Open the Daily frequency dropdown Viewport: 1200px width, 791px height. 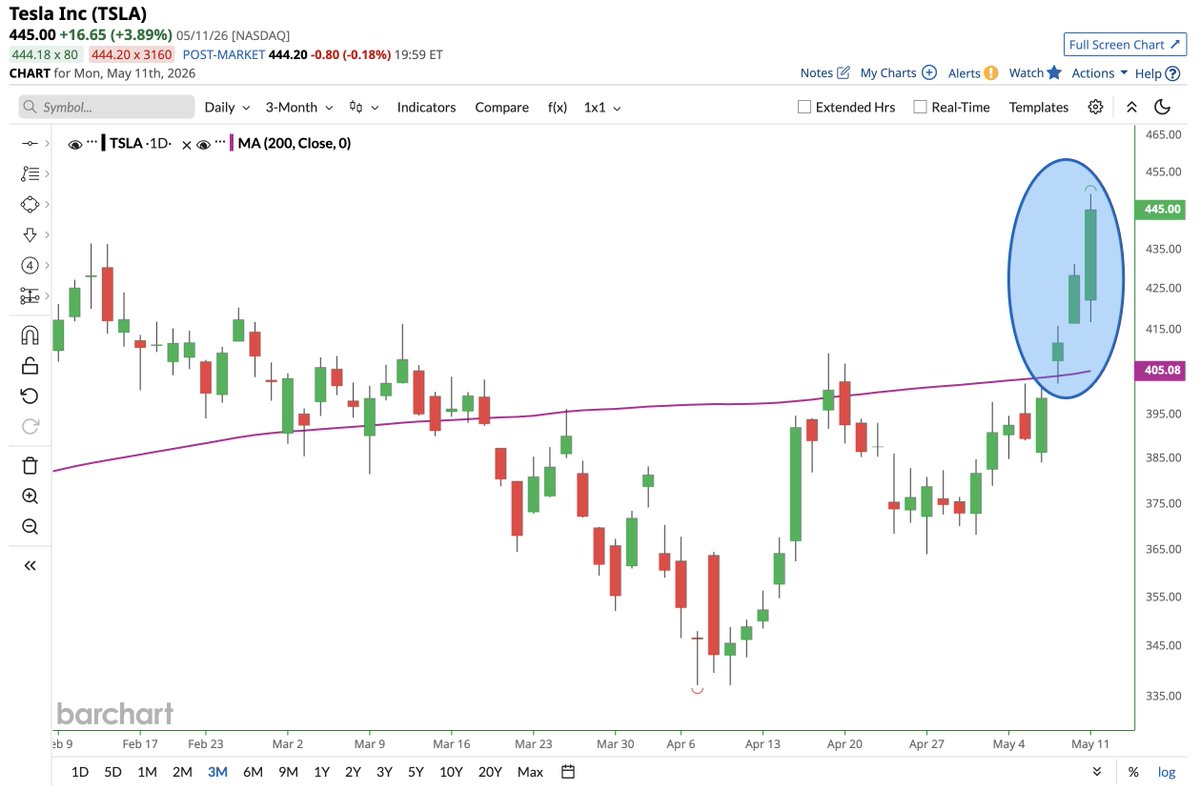pyautogui.click(x=227, y=107)
